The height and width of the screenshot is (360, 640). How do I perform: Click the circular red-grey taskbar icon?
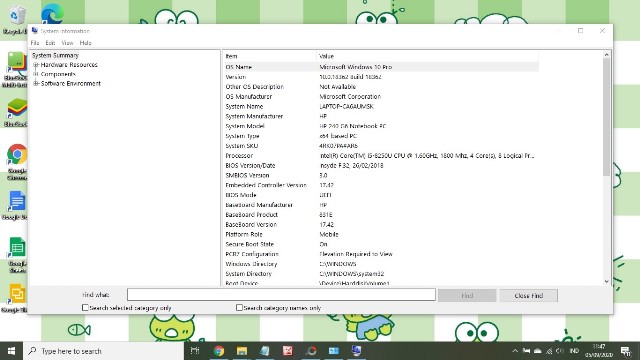(x=311, y=351)
